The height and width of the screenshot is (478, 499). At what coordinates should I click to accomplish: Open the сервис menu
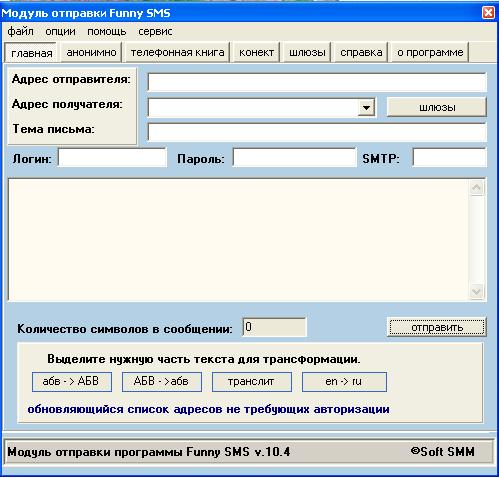(155, 31)
